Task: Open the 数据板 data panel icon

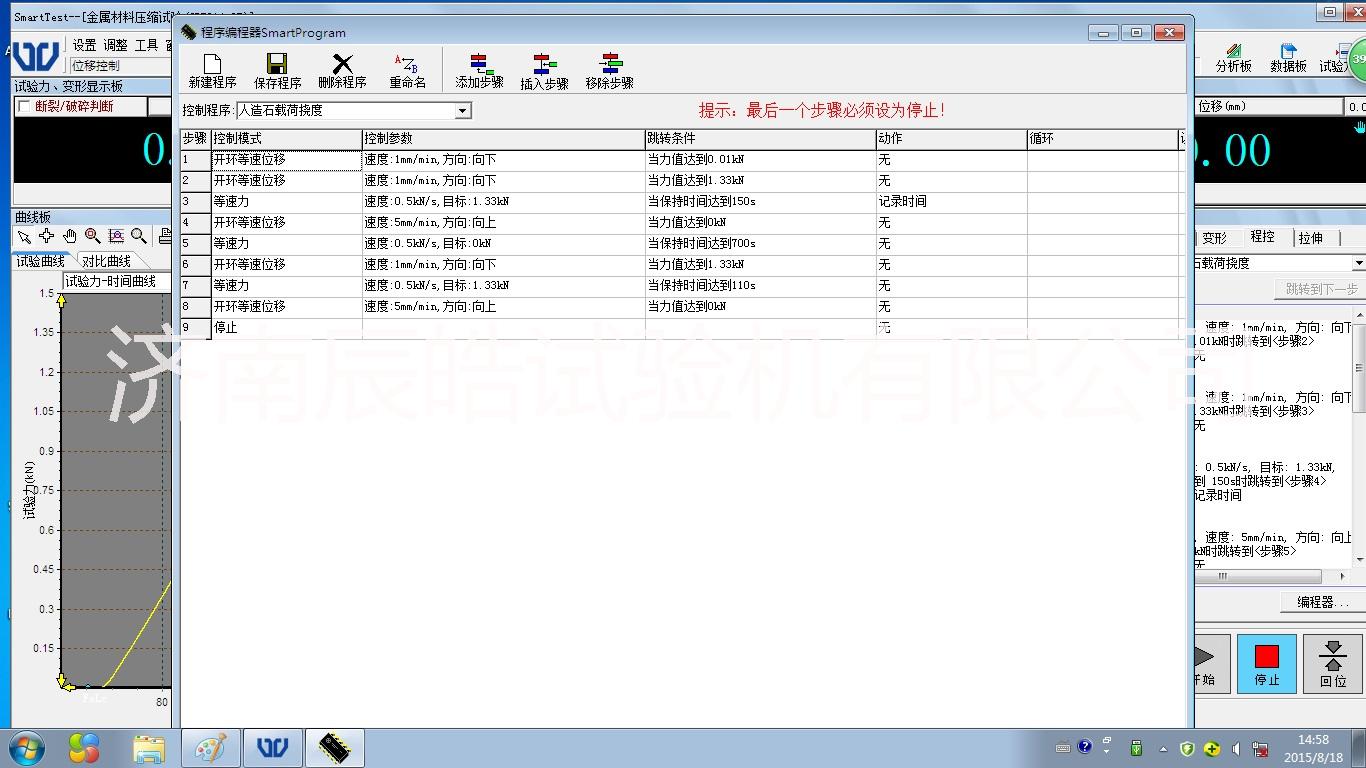Action: [x=1288, y=55]
